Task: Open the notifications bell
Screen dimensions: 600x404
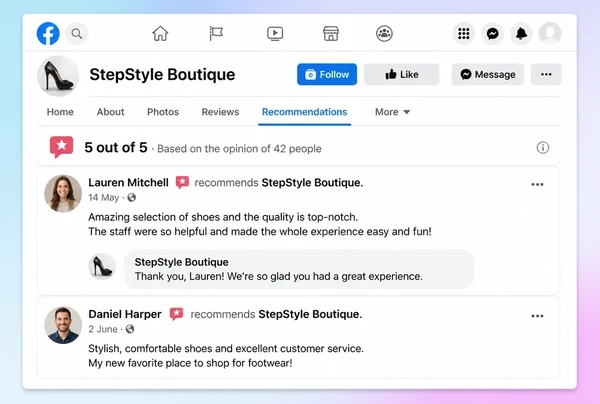Action: [x=521, y=34]
